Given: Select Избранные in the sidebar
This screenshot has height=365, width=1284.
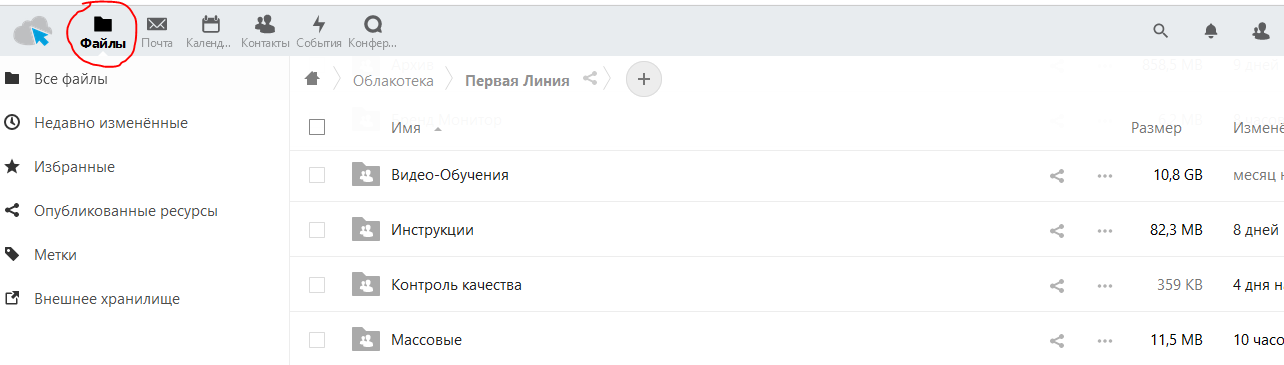Looking at the screenshot, I should coord(74,167).
